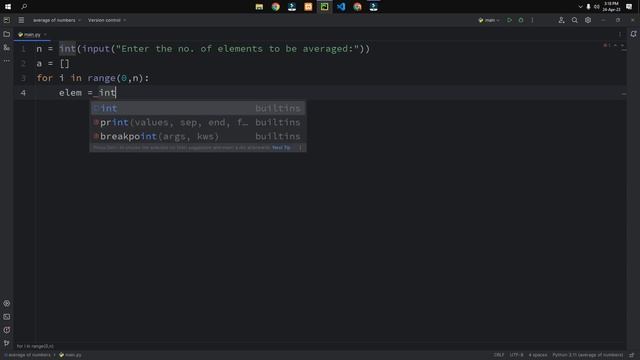Viewport: 640px width, 360px height.
Task: Open the Git/Version Control tool window icon
Action: click(7, 343)
